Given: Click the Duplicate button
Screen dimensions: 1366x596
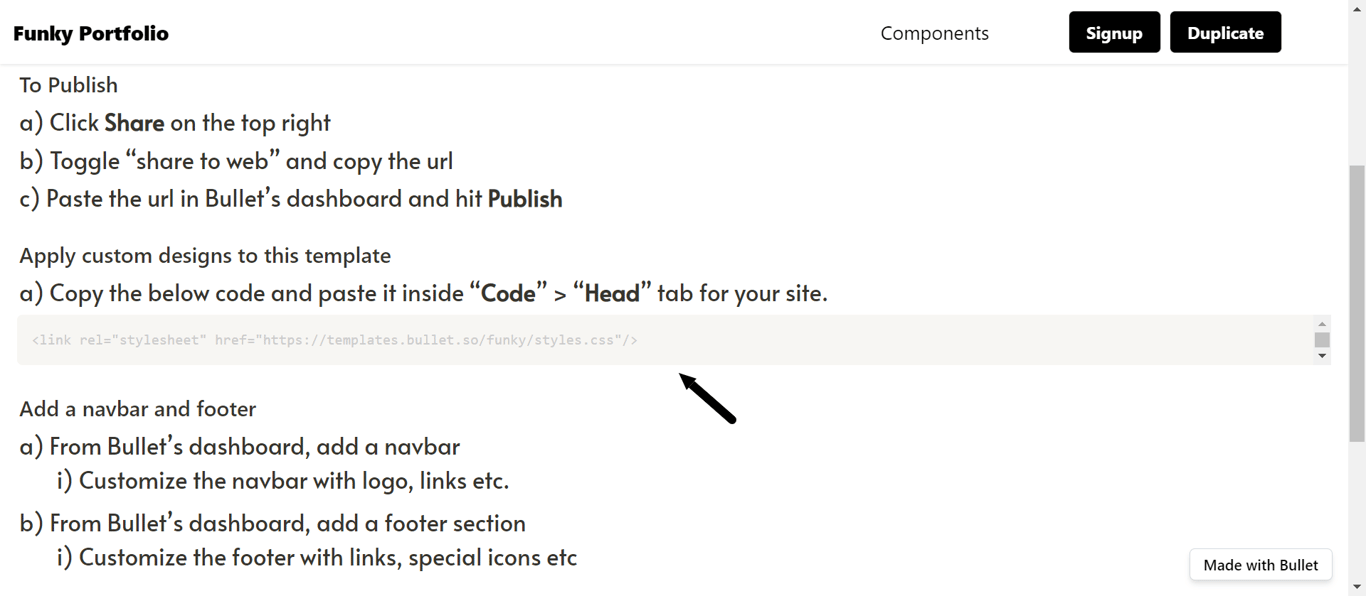Looking at the screenshot, I should point(1225,31).
